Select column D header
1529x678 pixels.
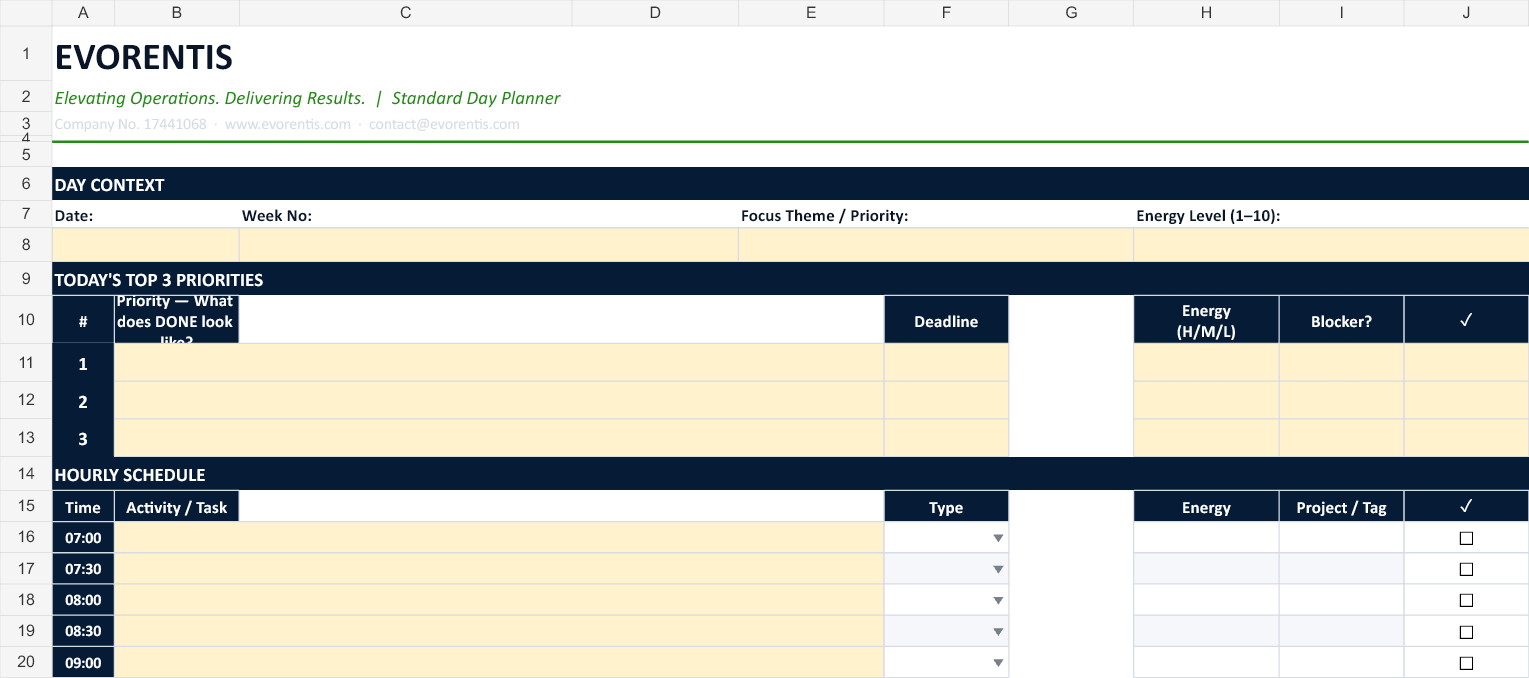click(x=655, y=12)
